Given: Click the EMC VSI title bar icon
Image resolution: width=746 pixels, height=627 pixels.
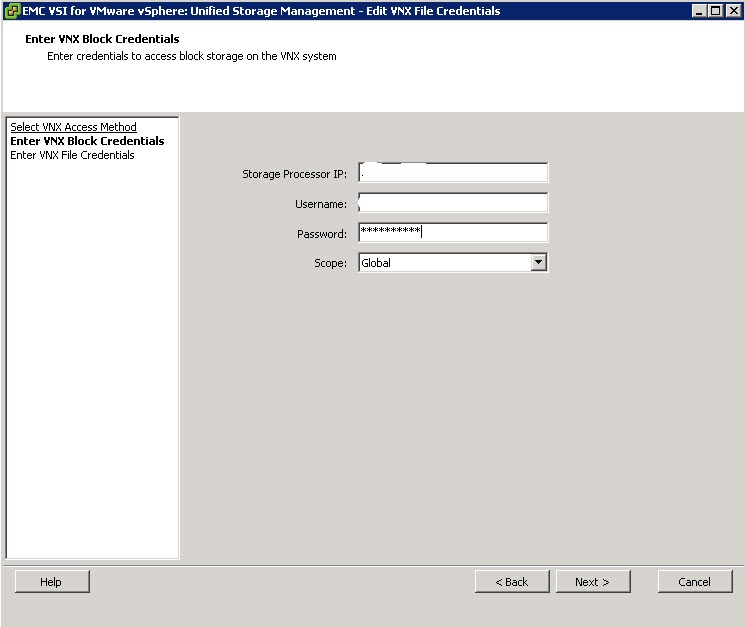Looking at the screenshot, I should (x=12, y=11).
